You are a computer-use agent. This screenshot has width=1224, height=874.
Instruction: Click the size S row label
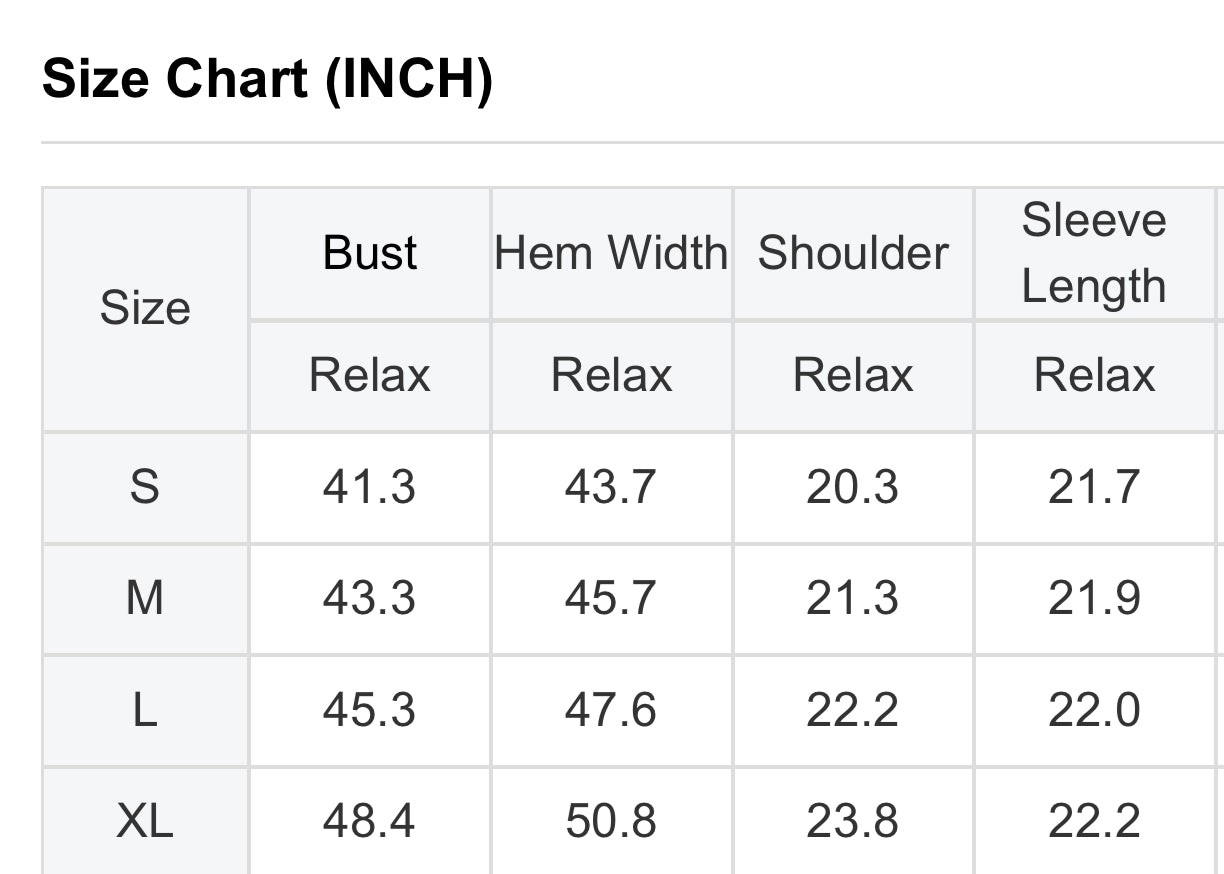145,487
